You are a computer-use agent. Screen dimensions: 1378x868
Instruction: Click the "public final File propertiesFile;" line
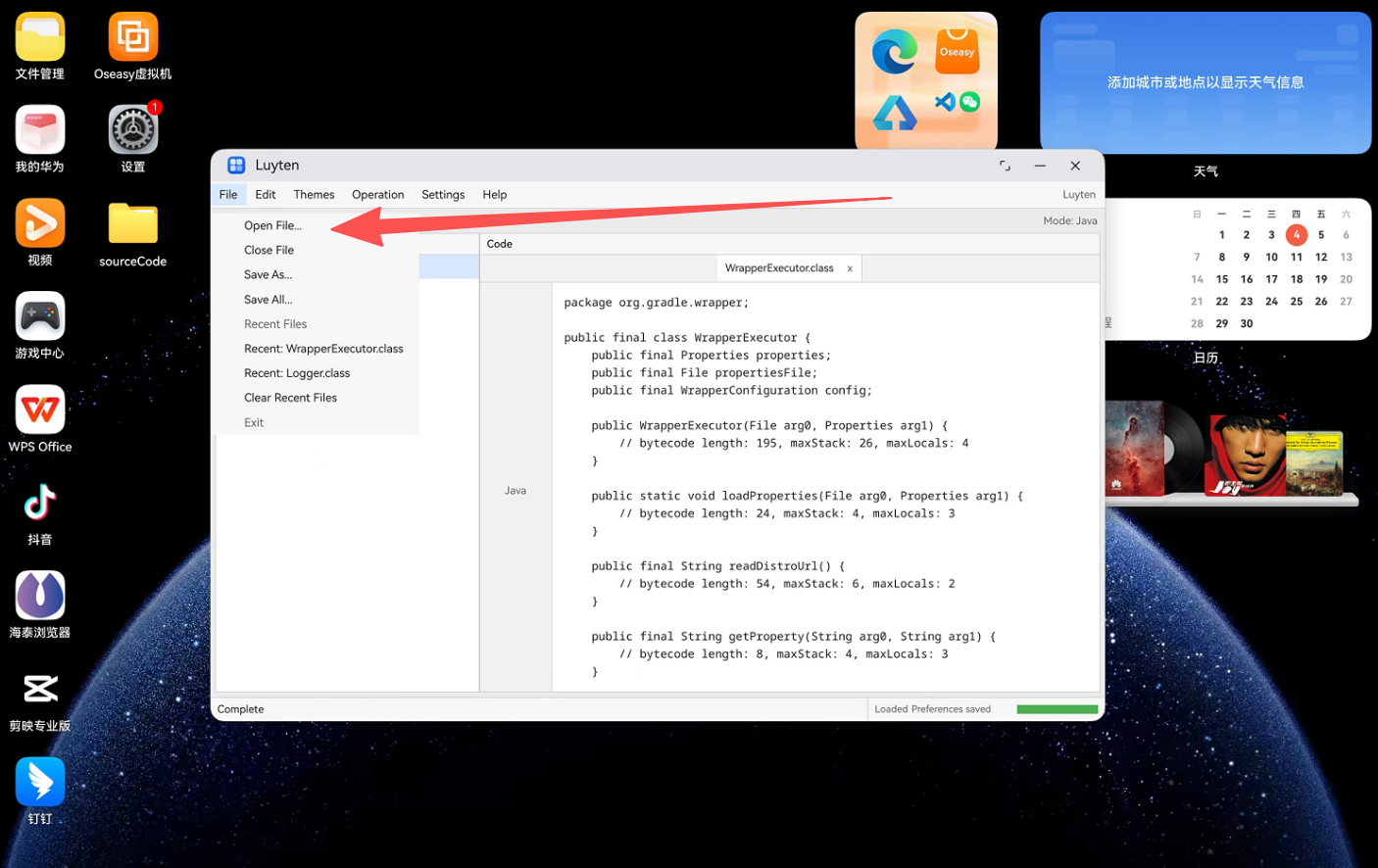[704, 373]
